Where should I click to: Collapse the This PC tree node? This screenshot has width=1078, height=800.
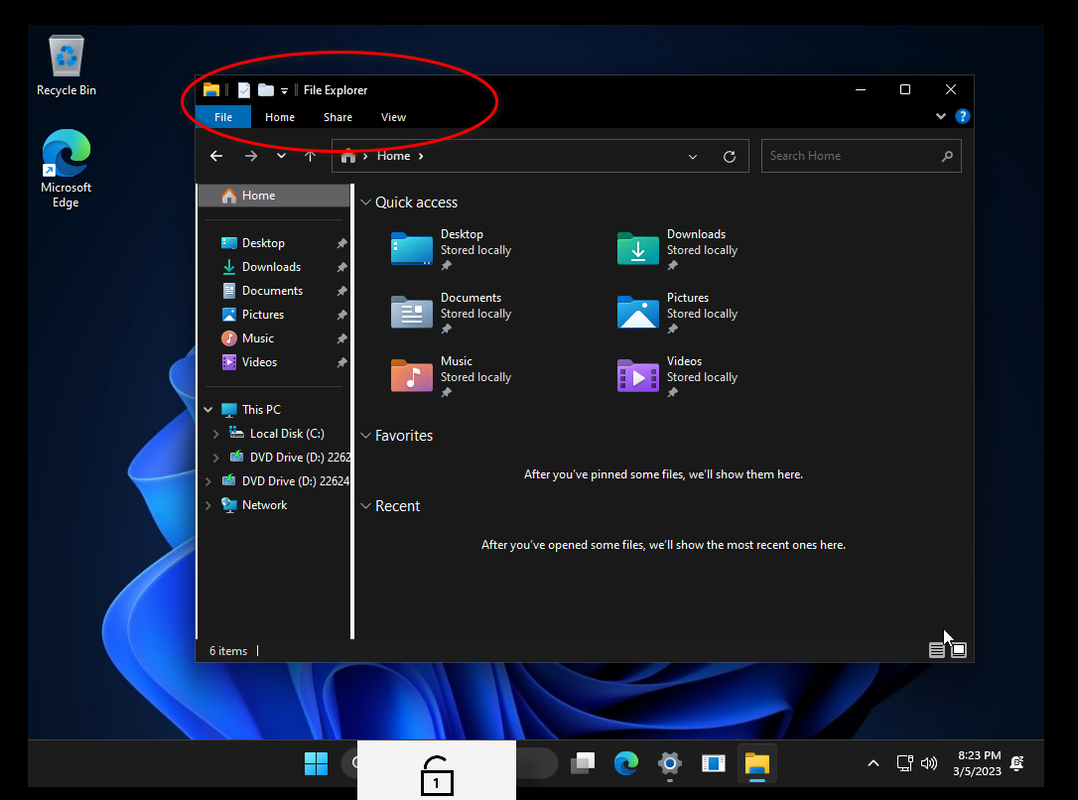point(208,410)
